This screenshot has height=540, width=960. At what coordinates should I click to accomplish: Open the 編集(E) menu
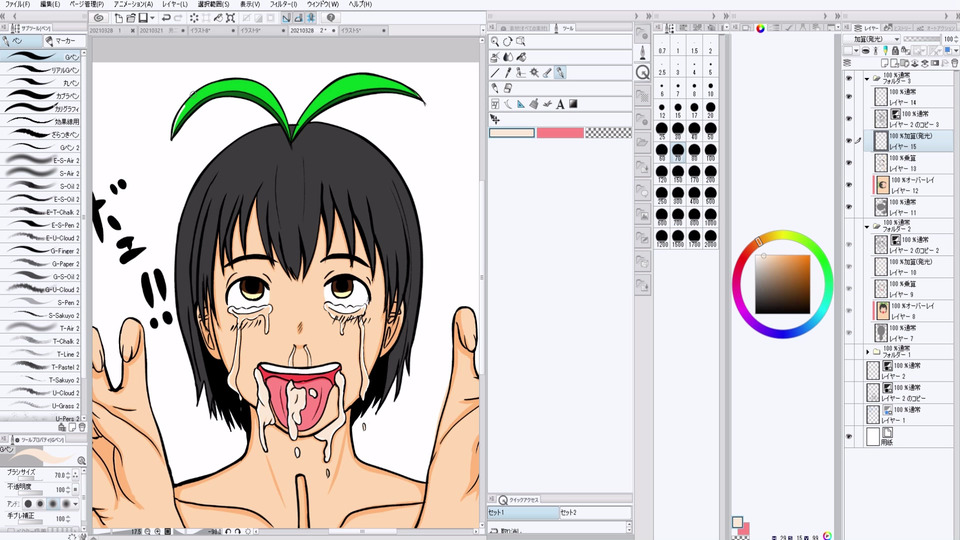coord(50,4)
